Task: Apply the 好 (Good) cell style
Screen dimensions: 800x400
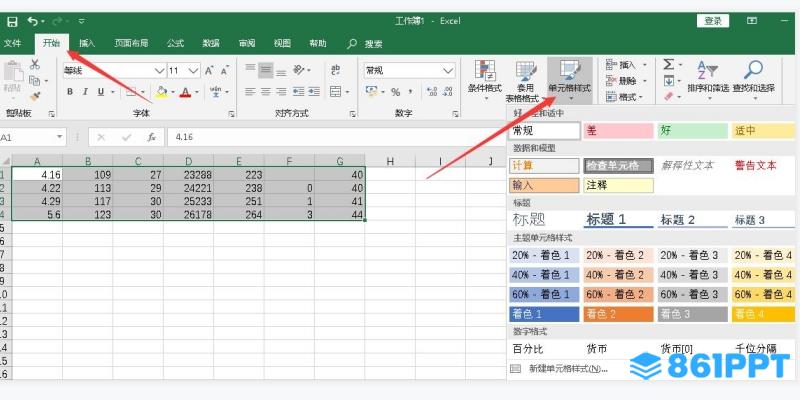Action: pos(692,131)
